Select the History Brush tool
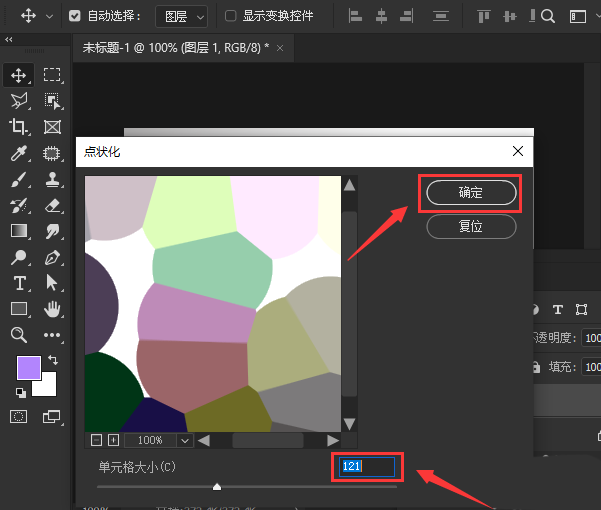Screen dimensions: 601x510 (18, 205)
